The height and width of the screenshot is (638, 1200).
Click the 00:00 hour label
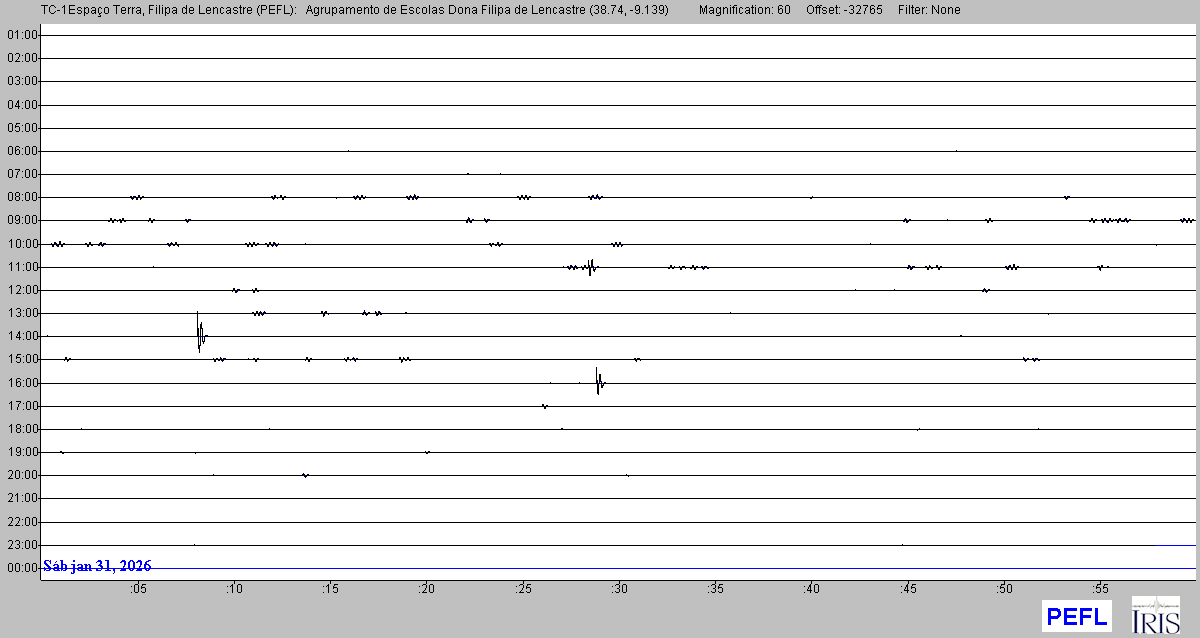22,568
